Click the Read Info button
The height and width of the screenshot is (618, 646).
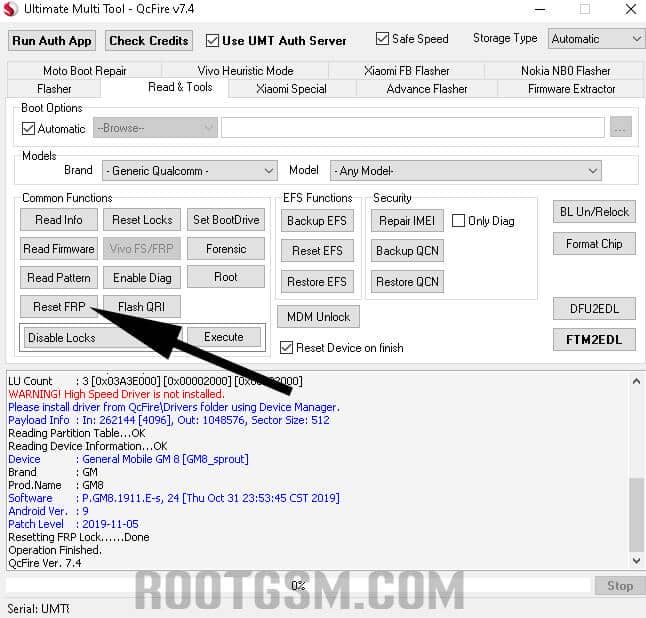tap(59, 220)
